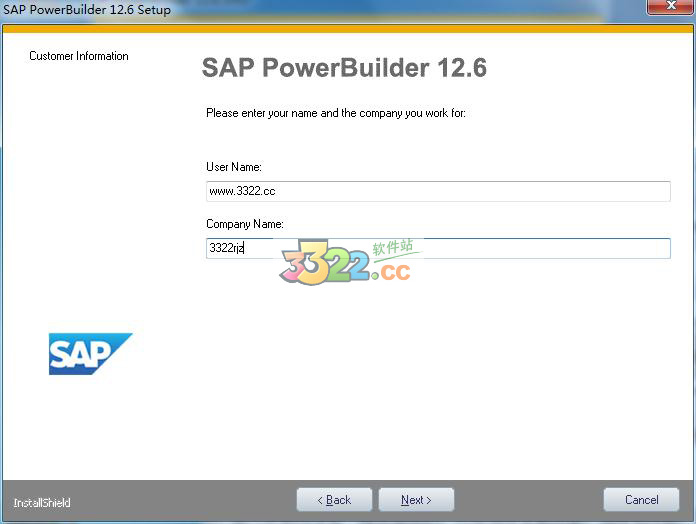The image size is (696, 524).
Task: Click the 'User Name:' label
Action: [x=234, y=167]
